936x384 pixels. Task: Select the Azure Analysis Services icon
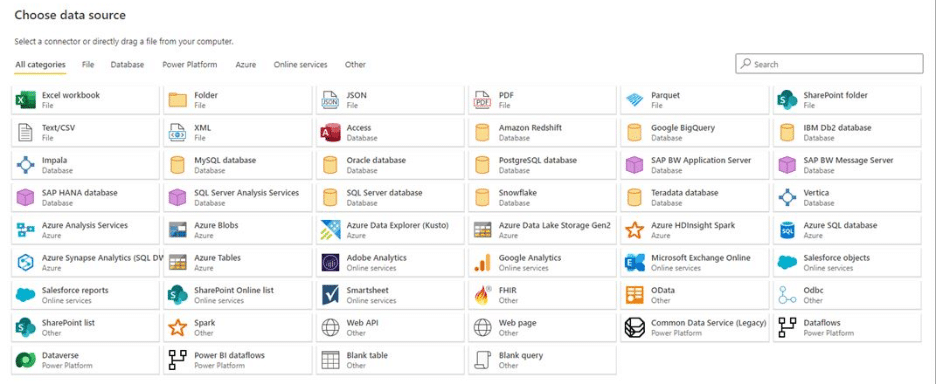point(25,230)
